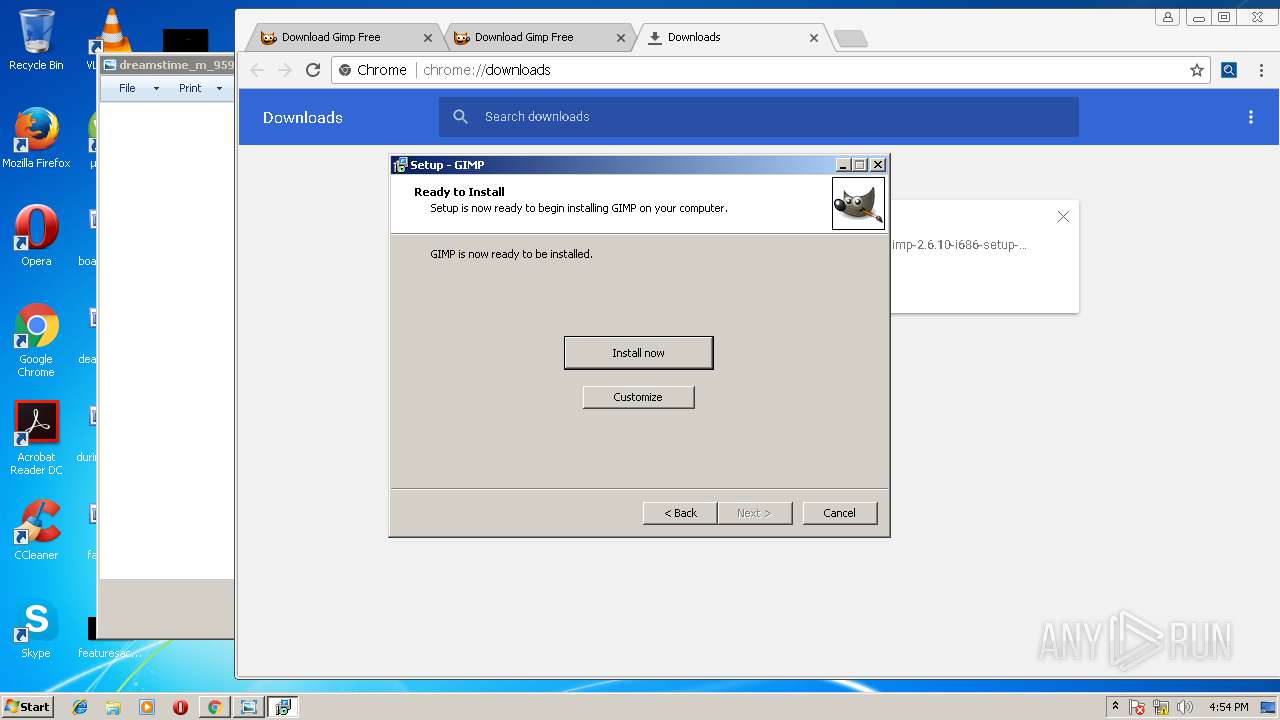
Task: Open the Customize install options
Action: 638,397
